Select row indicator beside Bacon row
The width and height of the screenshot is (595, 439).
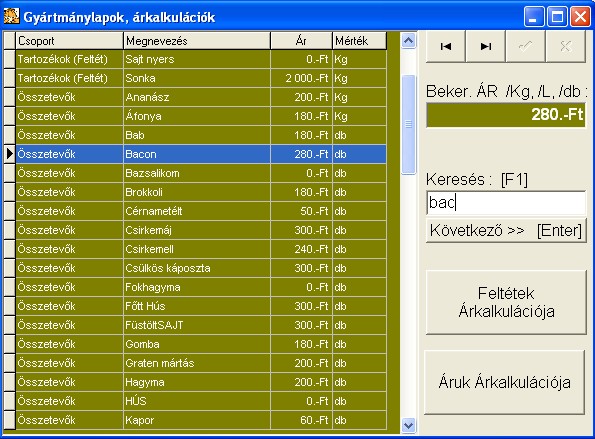point(9,154)
